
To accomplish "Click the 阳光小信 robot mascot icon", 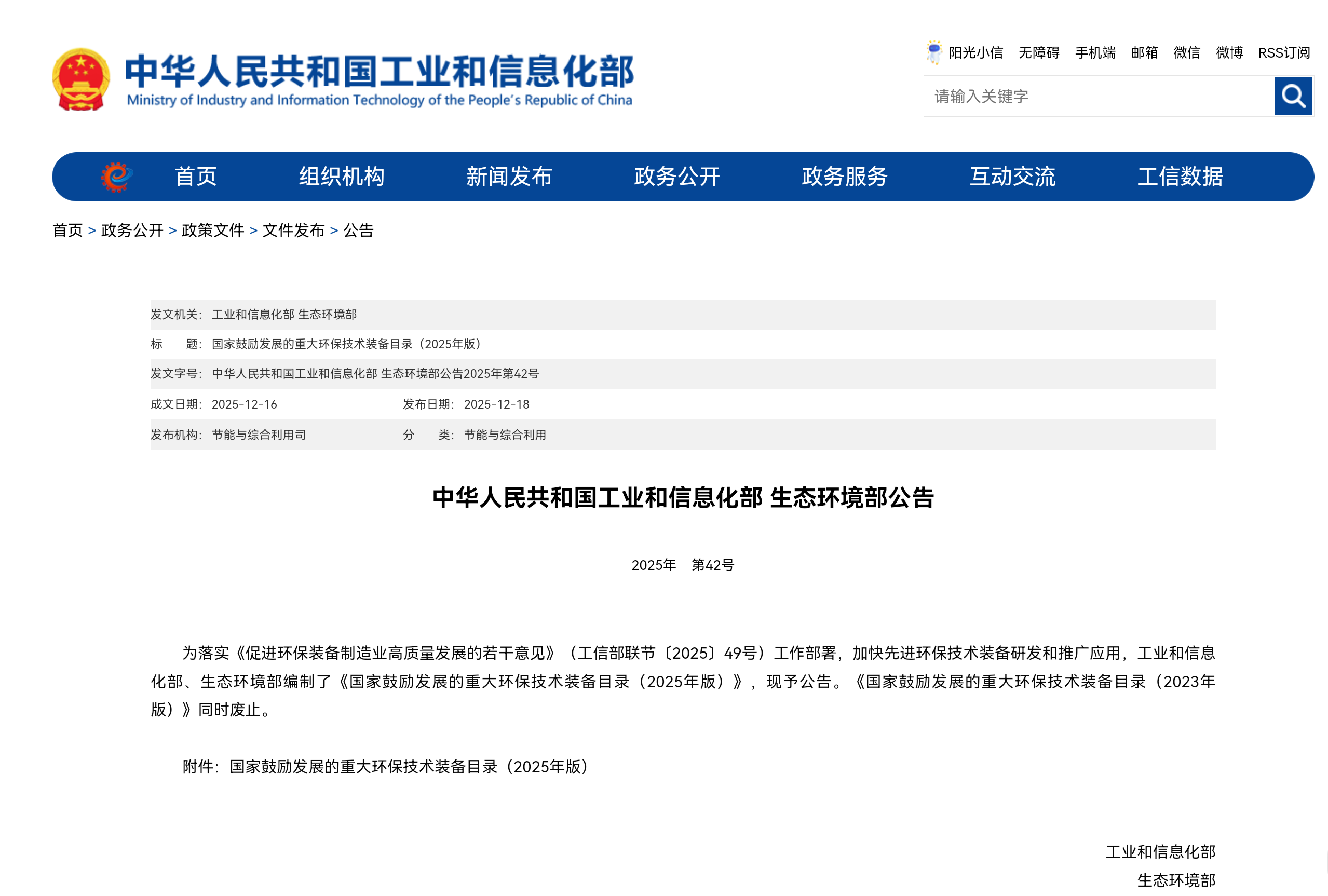I will pos(934,52).
